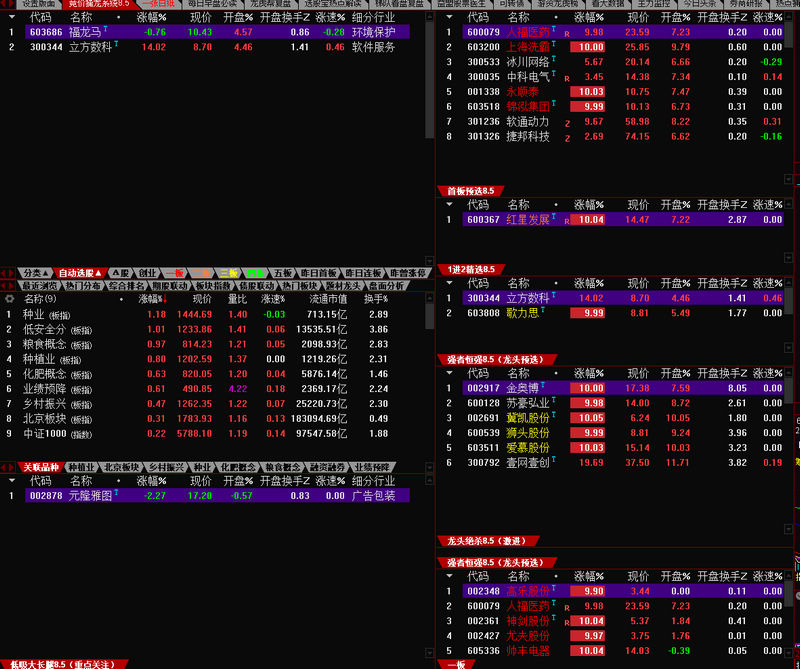Click the sort arrow next to 涨幅% in sector list
800x669 pixels.
pos(165,299)
